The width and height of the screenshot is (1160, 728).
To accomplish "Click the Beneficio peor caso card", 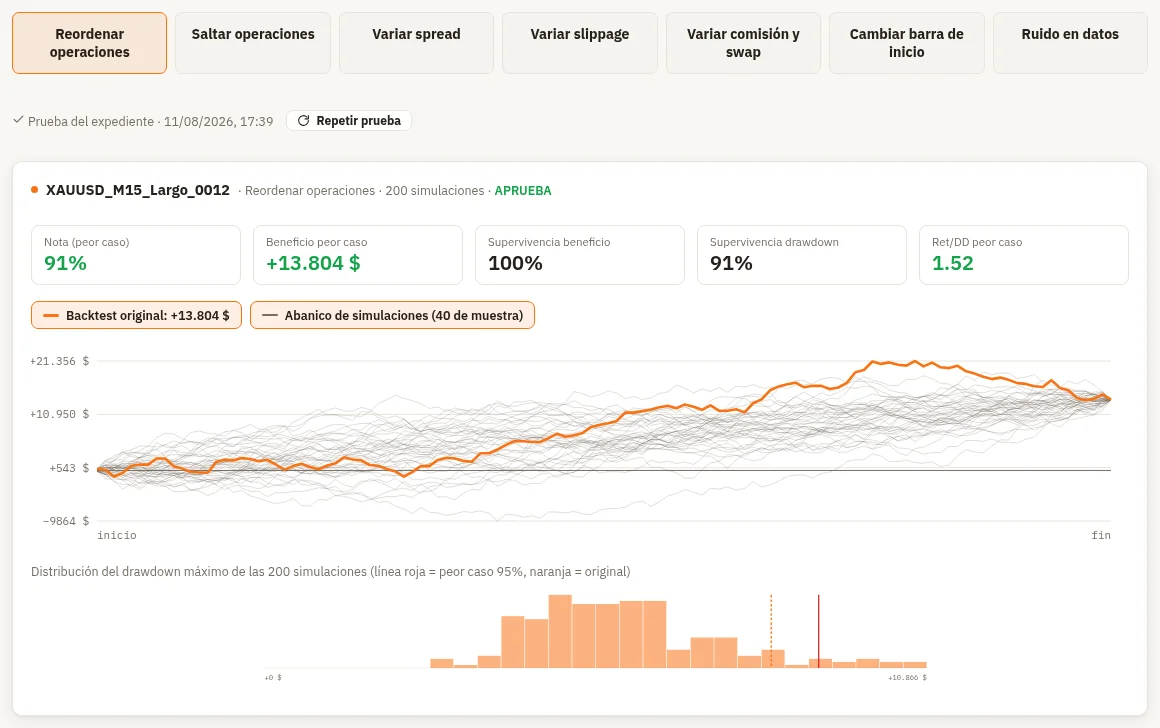I will pos(358,255).
